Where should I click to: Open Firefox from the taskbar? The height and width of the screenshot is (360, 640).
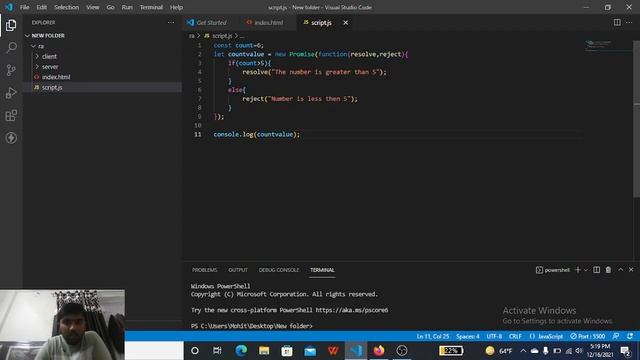379,351
